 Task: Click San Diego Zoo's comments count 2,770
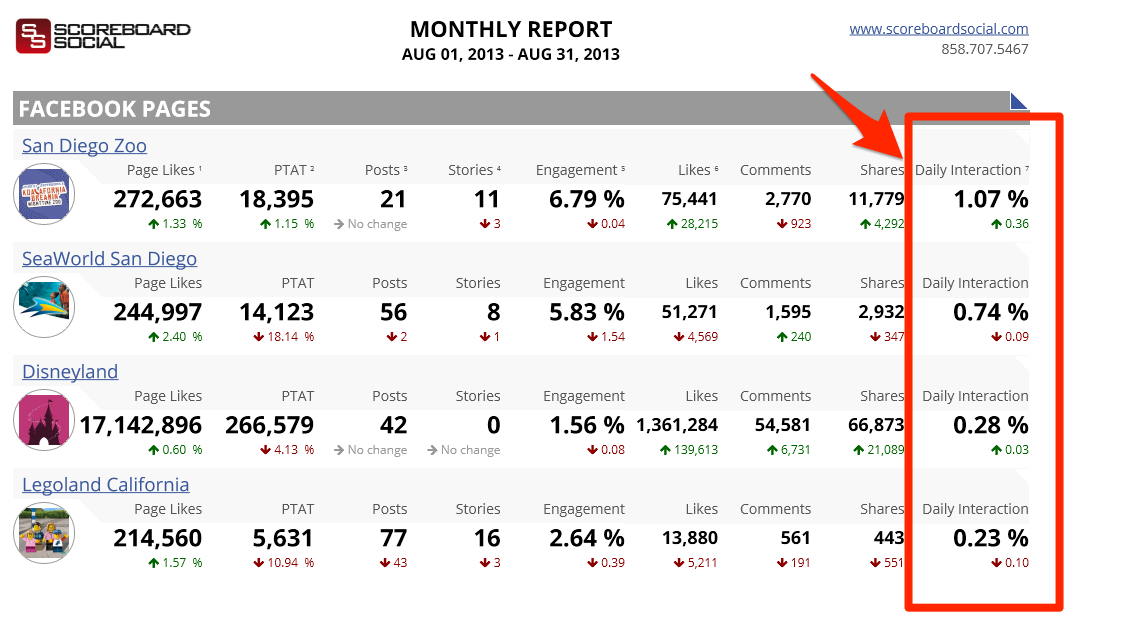click(x=788, y=199)
